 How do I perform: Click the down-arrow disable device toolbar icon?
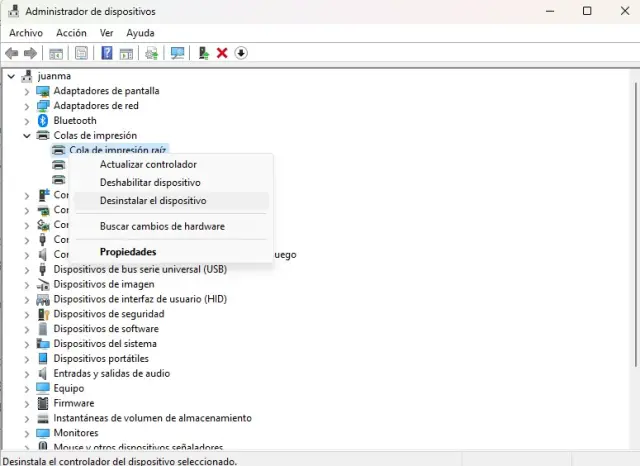(241, 53)
